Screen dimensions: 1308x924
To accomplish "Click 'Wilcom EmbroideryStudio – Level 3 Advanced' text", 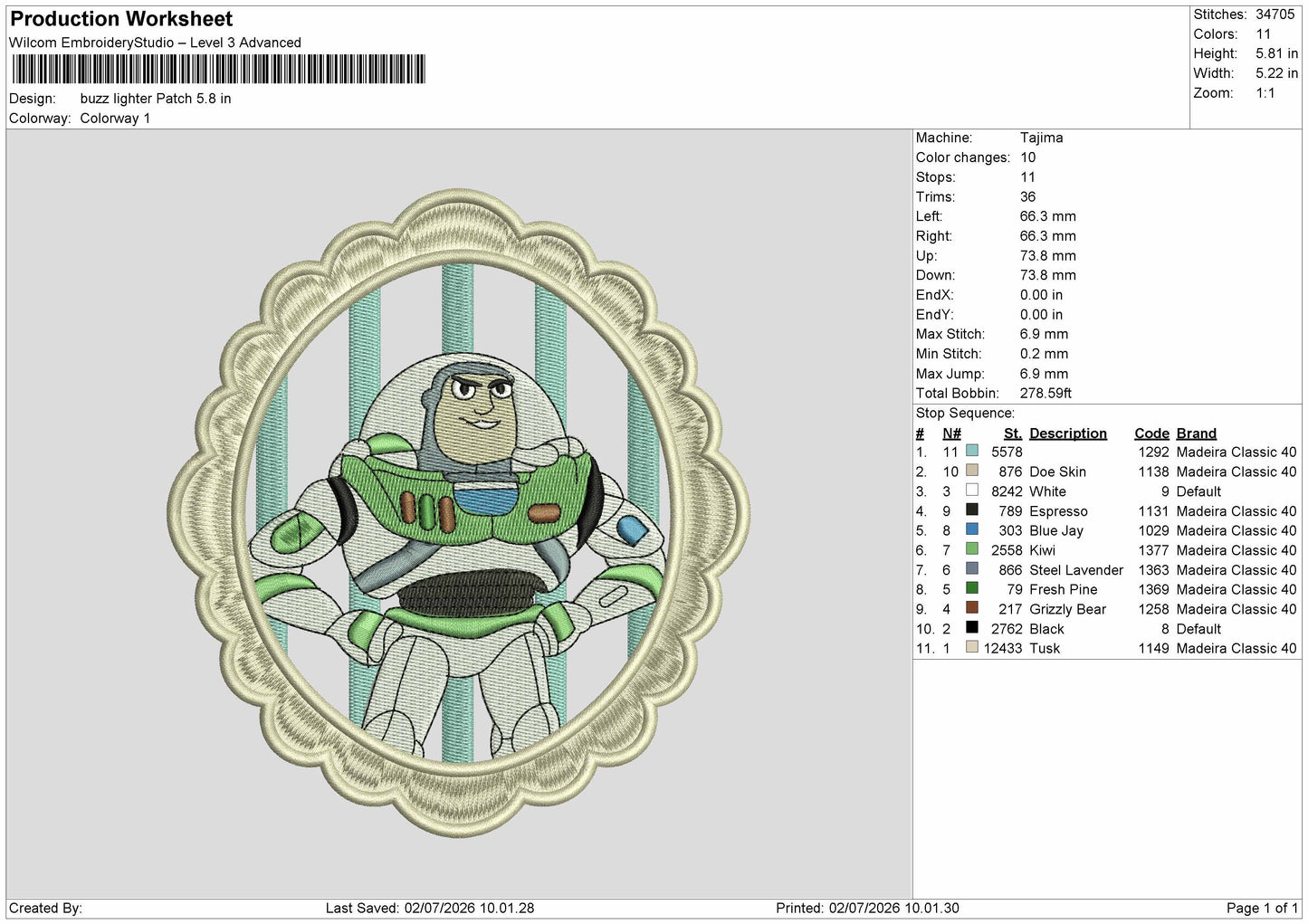I will coord(155,43).
